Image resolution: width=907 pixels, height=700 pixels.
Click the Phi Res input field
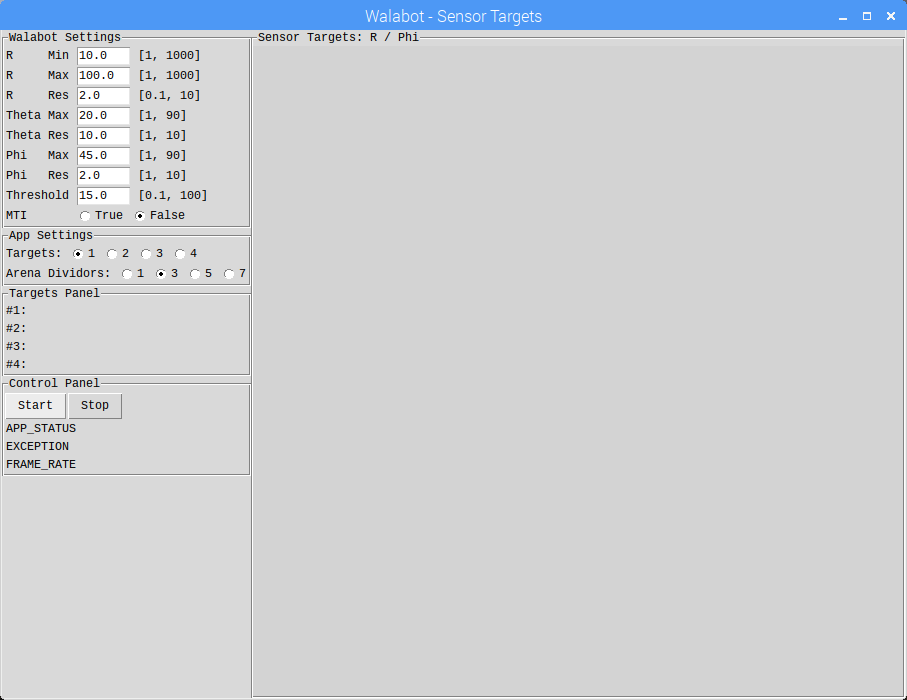[x=104, y=175]
